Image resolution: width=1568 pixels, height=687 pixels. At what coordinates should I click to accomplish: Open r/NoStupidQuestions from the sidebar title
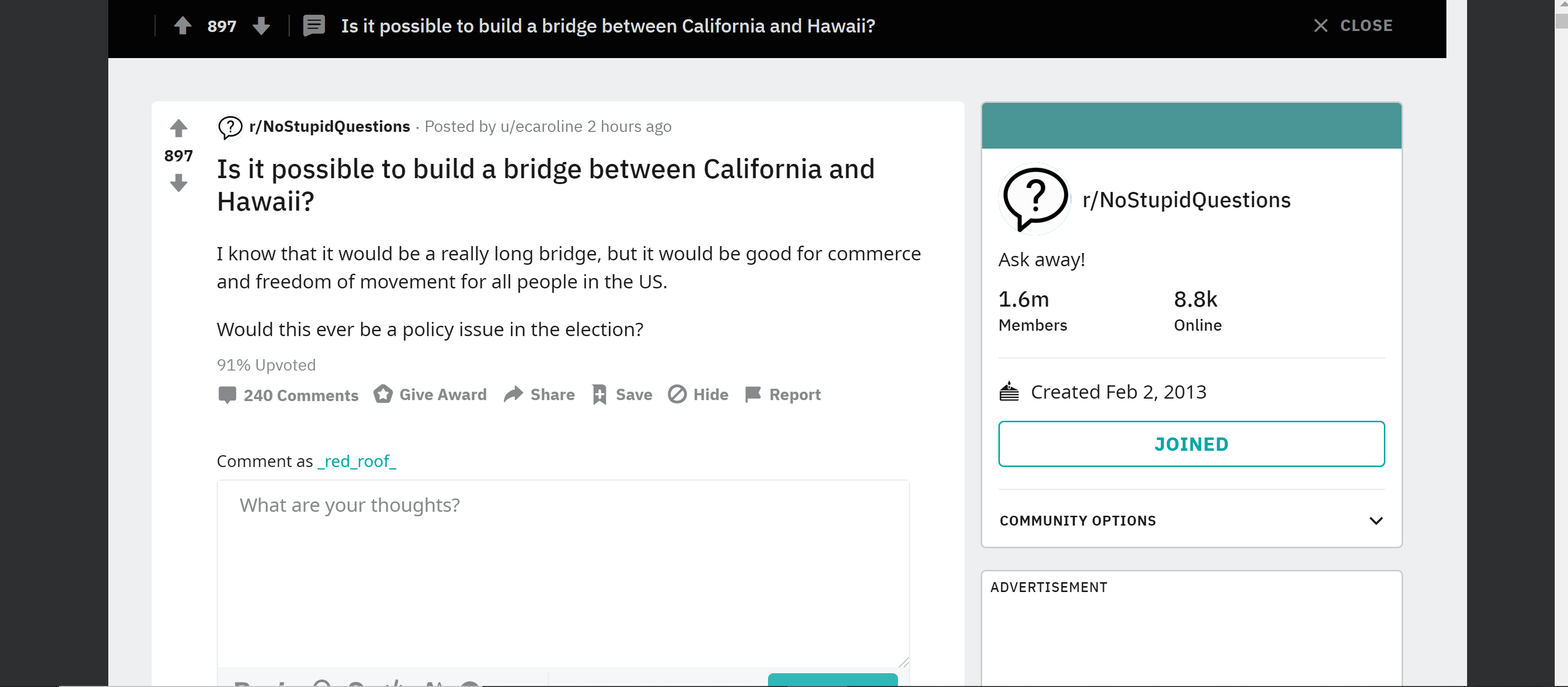(x=1186, y=200)
